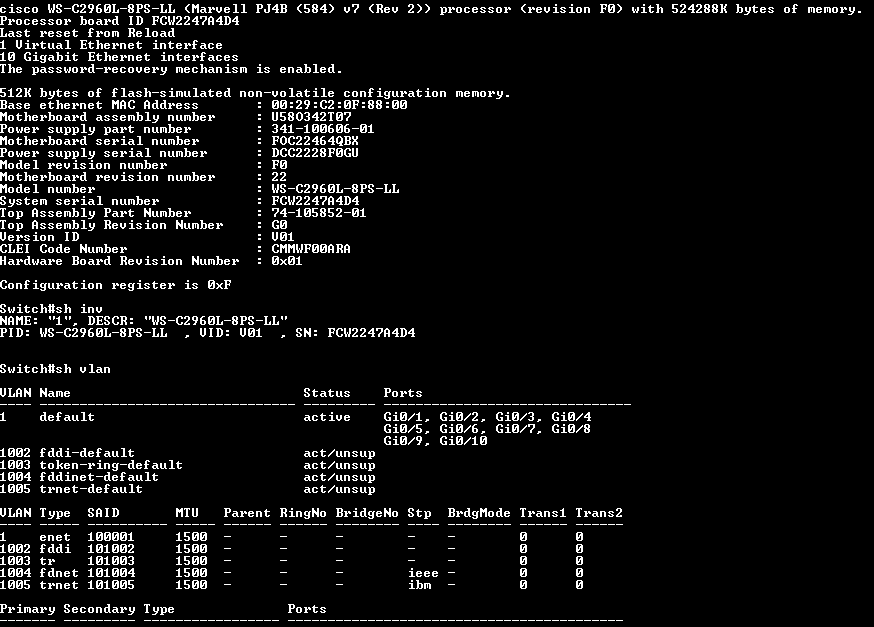The width and height of the screenshot is (874, 627).
Task: Select the 'Secondary' column header
Action: point(99,609)
